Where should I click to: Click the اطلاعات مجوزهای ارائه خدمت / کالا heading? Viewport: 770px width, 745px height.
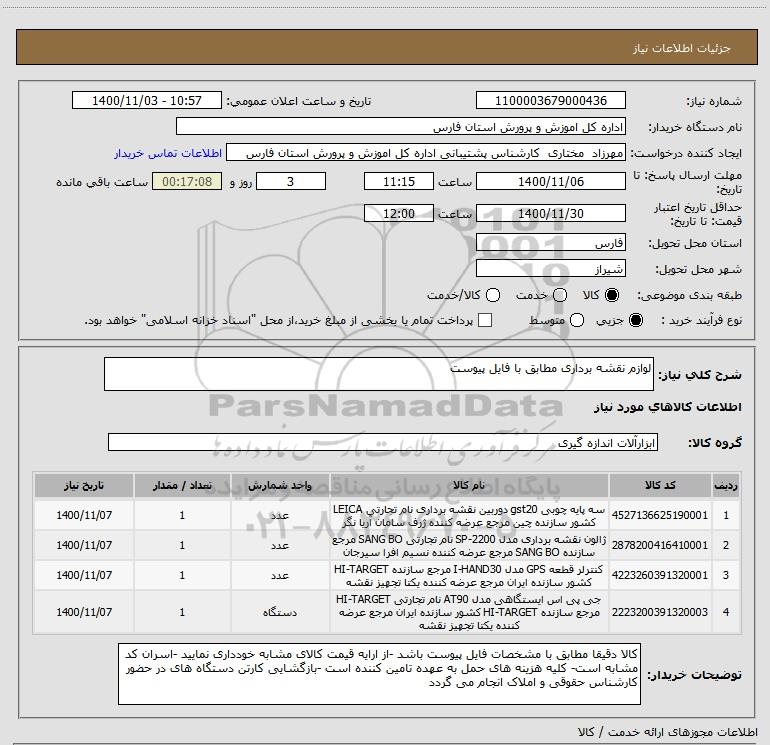[667, 732]
